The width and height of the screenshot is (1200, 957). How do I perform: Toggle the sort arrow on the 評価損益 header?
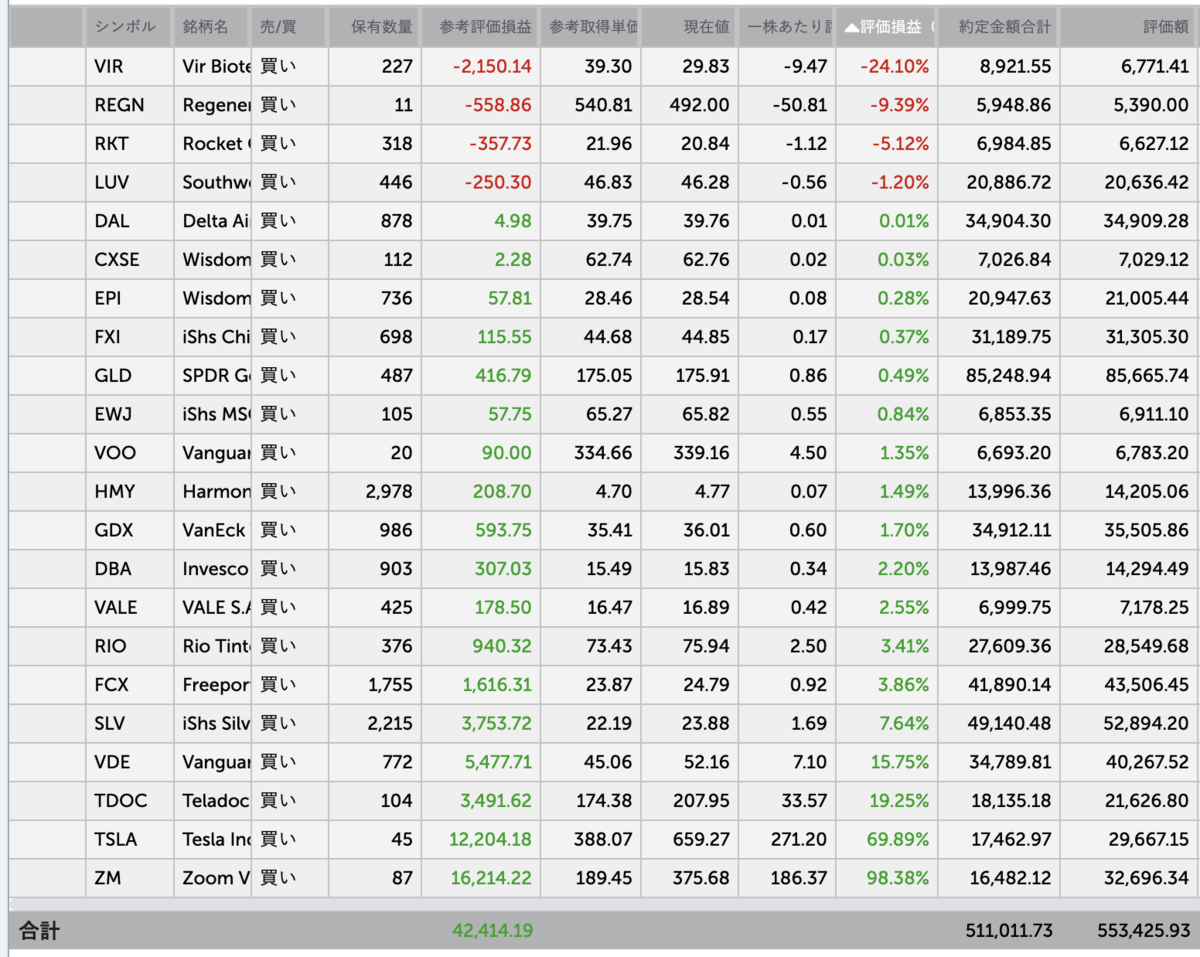click(851, 28)
